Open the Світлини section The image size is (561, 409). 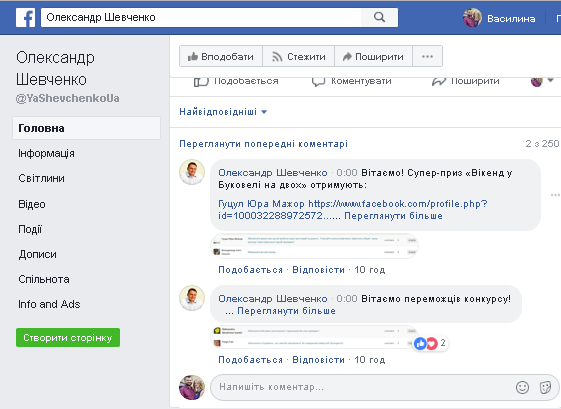[x=42, y=178]
